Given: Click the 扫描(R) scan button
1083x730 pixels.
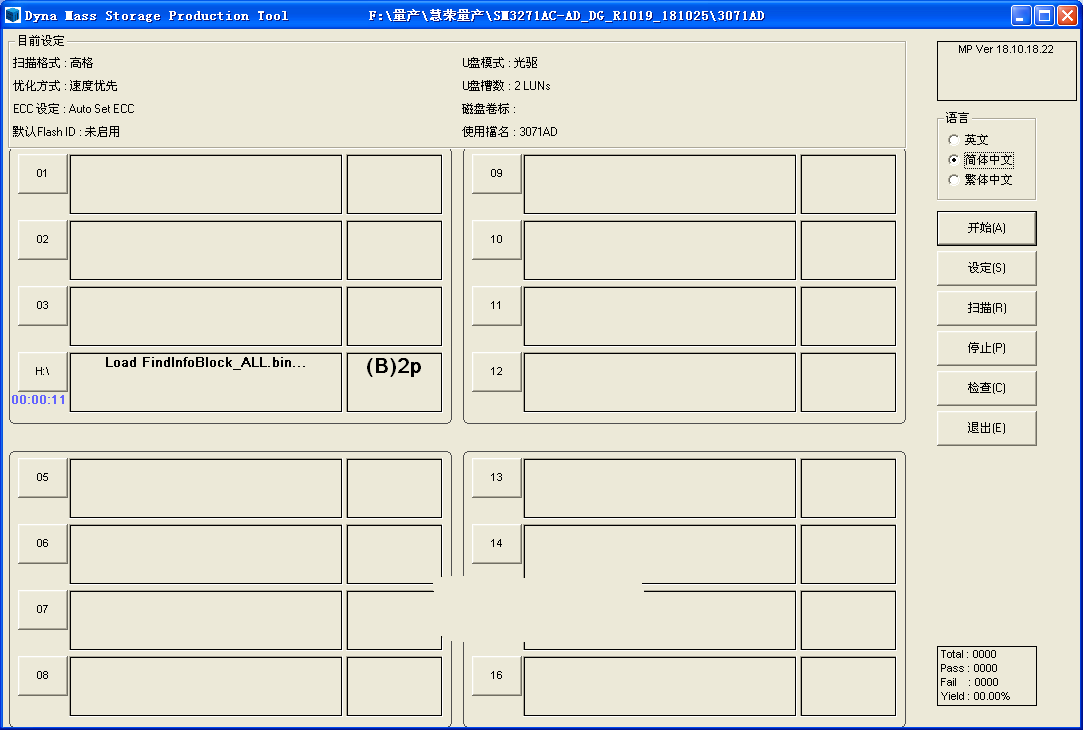Looking at the screenshot, I should [986, 308].
